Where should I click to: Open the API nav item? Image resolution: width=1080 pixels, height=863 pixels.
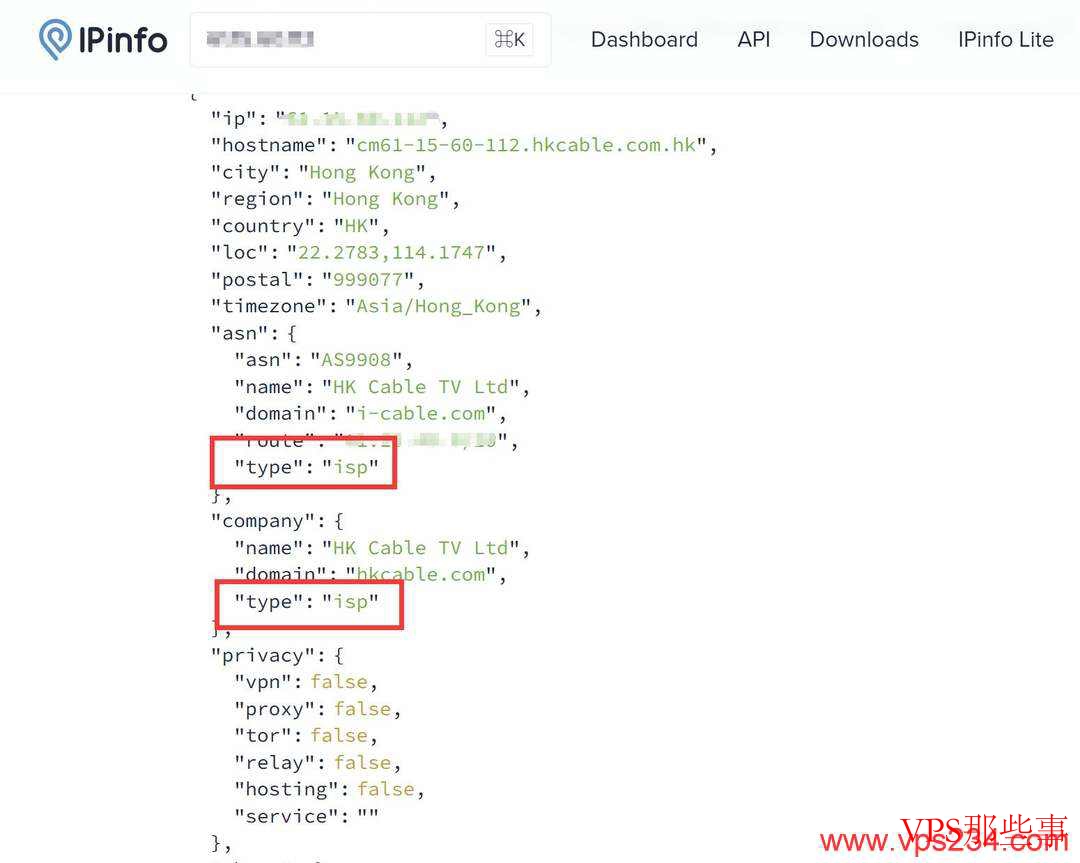(x=754, y=40)
